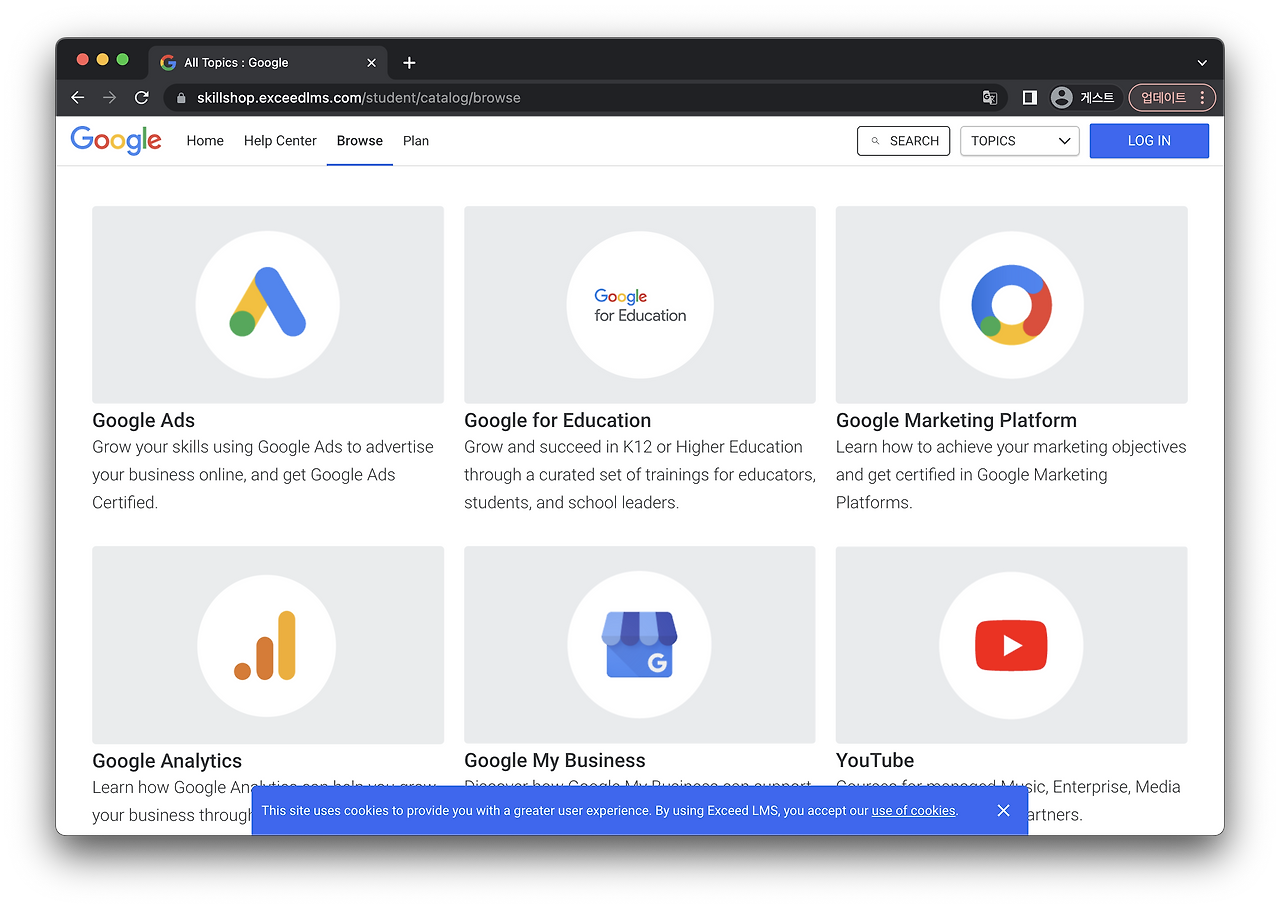Open the Google My Business title link
This screenshot has width=1280, height=909.
(555, 761)
